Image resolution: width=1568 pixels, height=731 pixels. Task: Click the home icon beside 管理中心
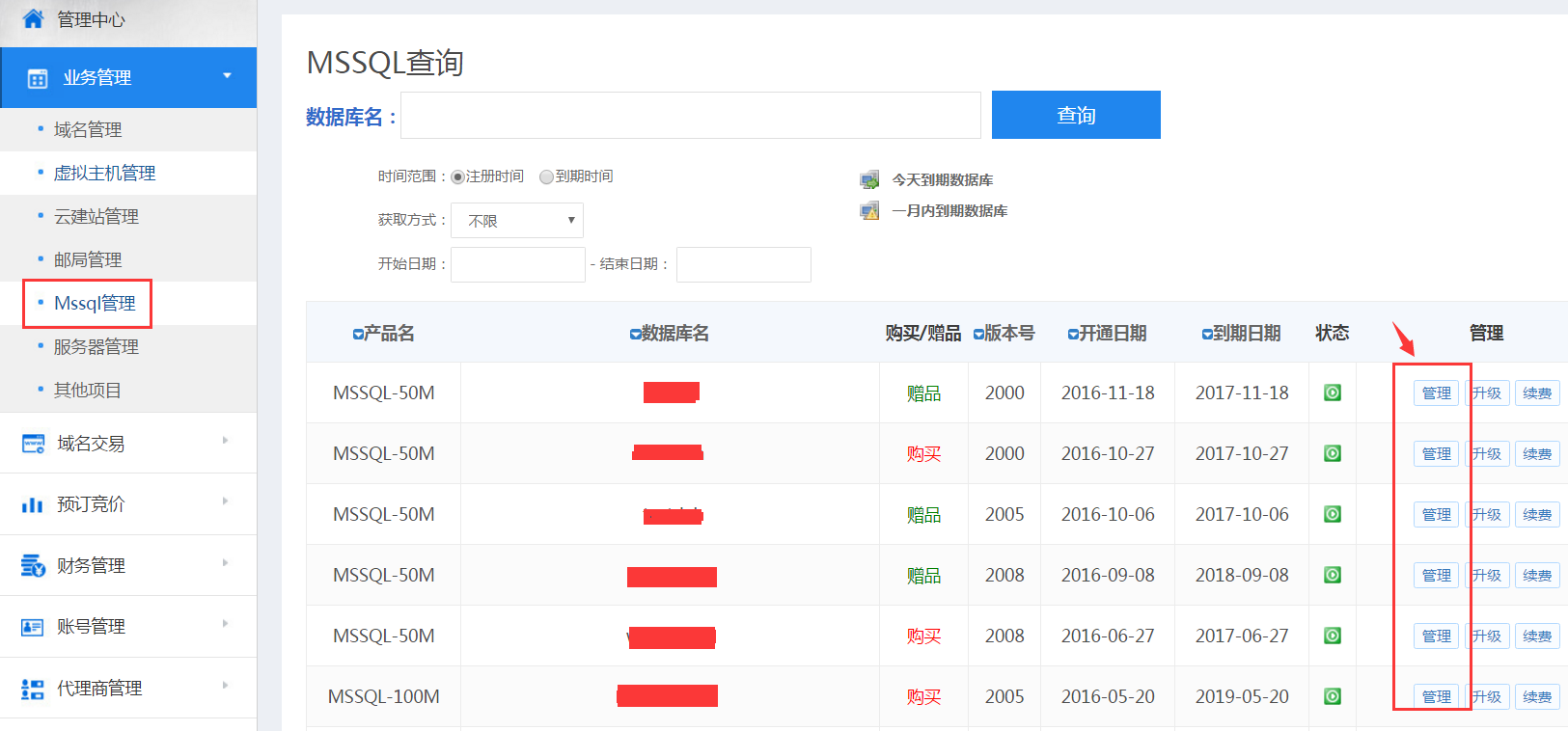click(x=33, y=18)
